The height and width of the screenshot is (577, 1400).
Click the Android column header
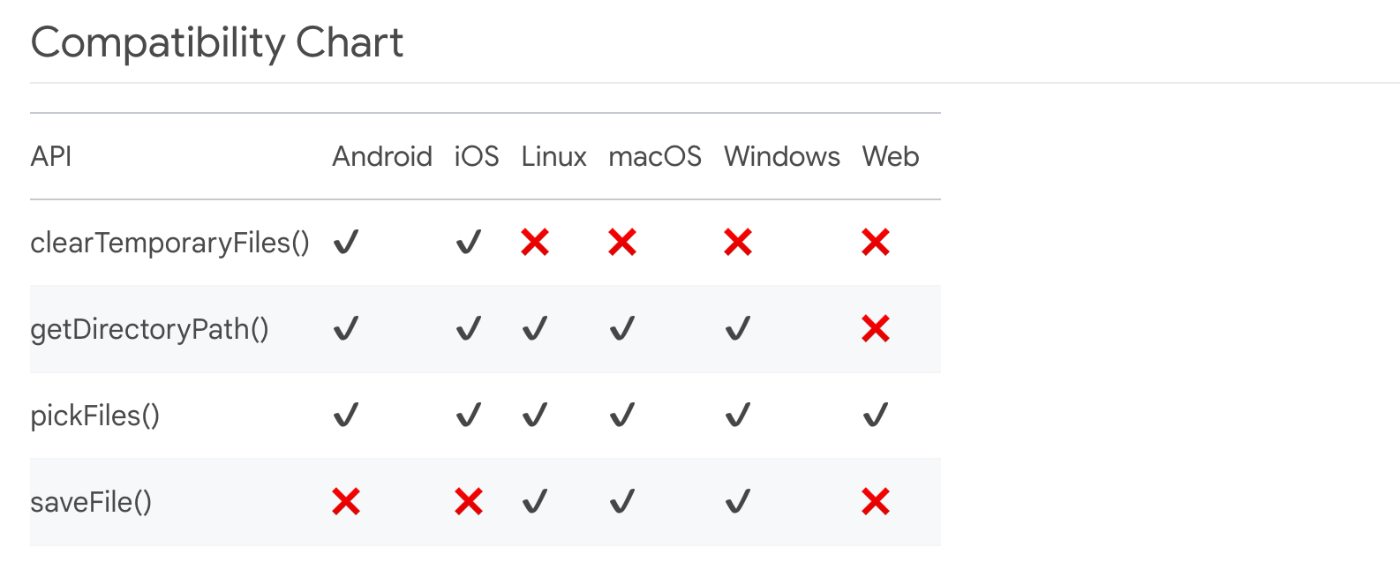click(382, 157)
